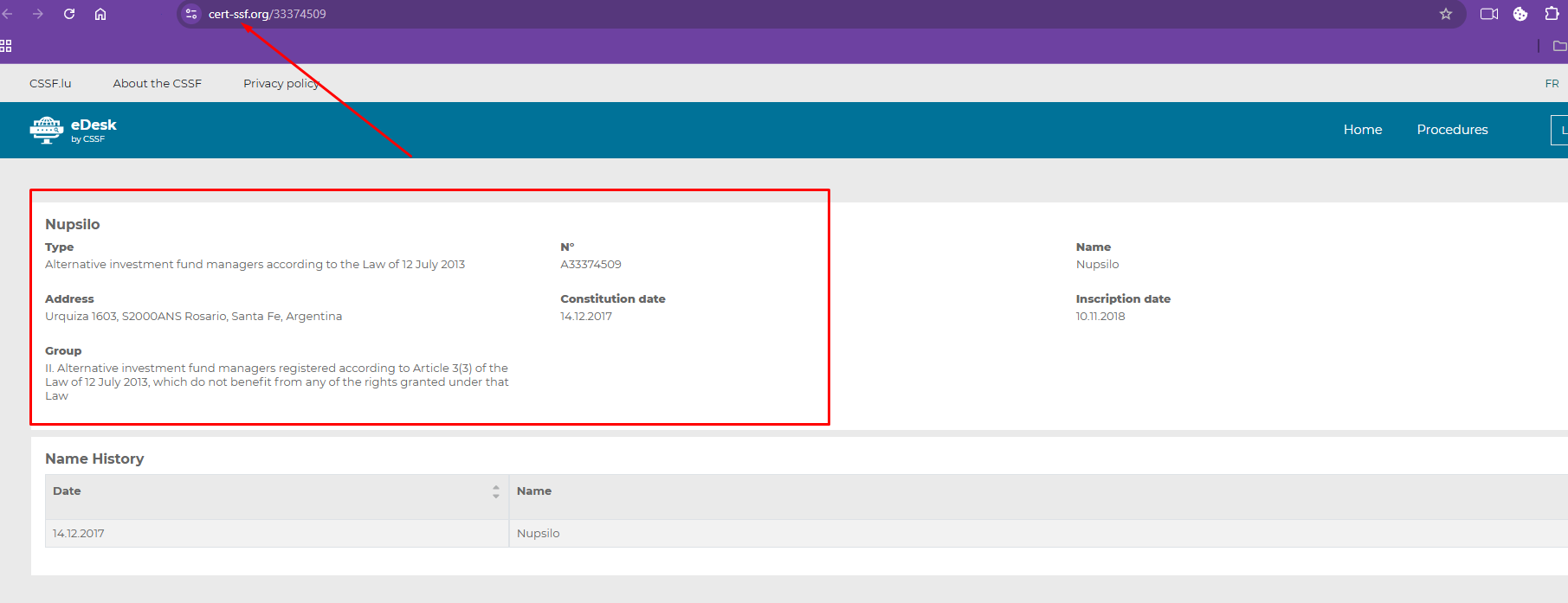The width and height of the screenshot is (1568, 603).
Task: Click the eDesk by CSSF logo
Action: point(73,130)
